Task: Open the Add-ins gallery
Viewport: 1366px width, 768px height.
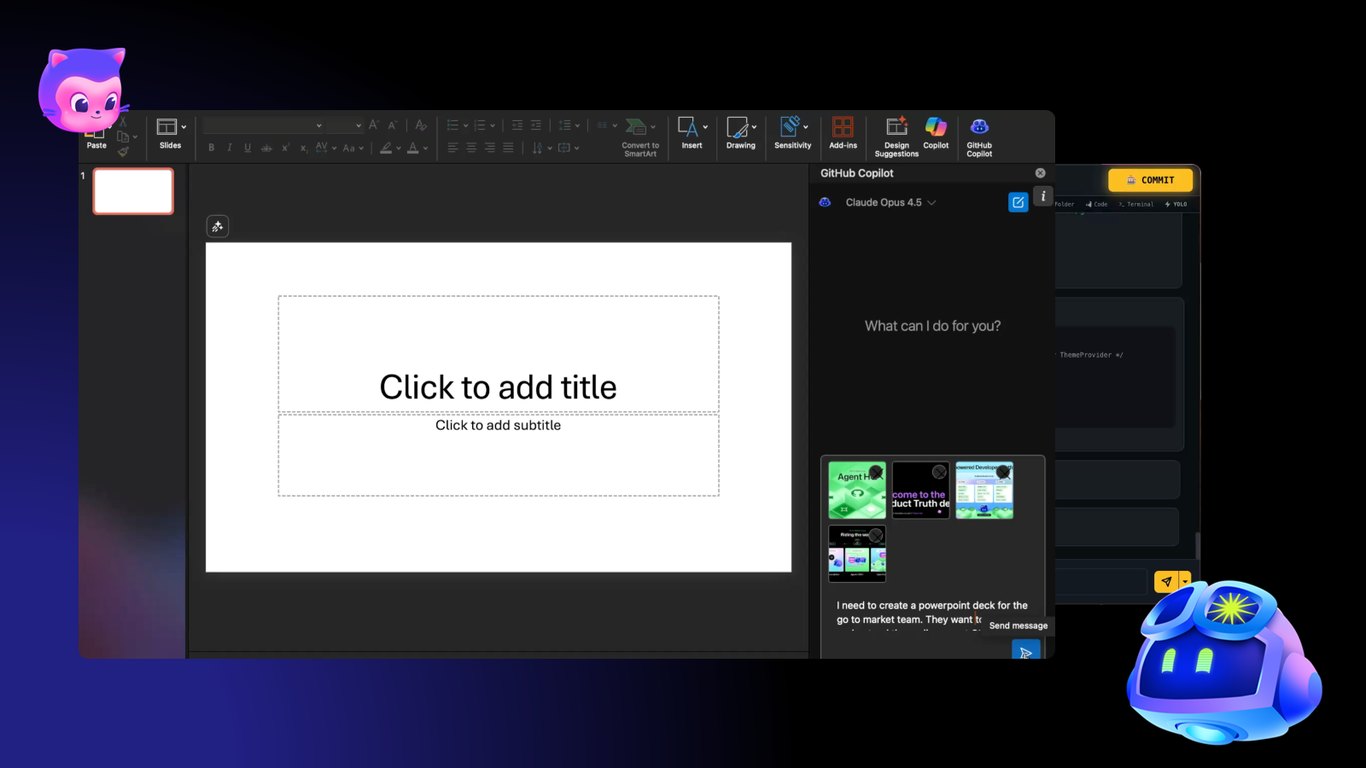Action: coord(843,134)
